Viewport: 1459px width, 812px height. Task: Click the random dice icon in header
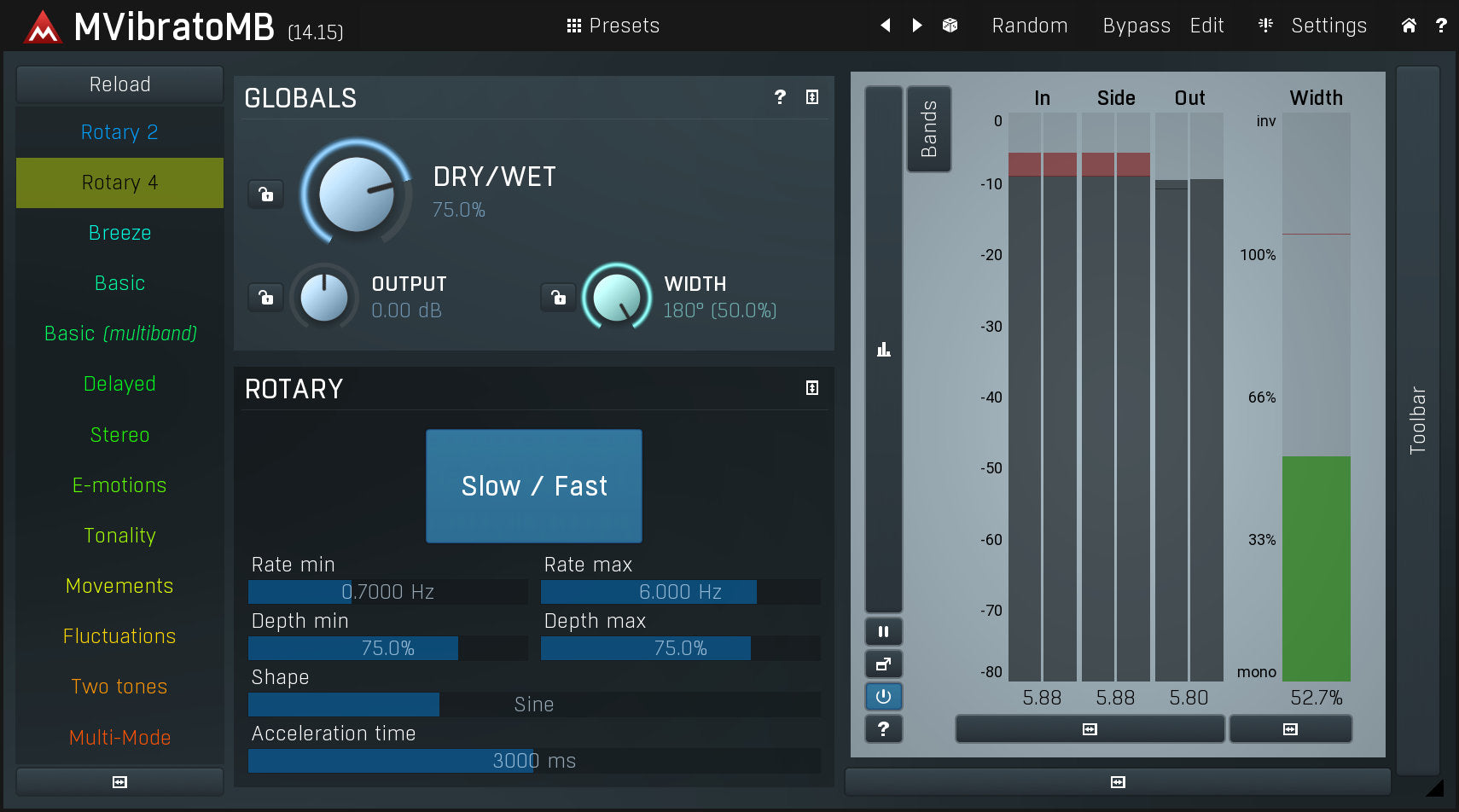click(x=950, y=26)
